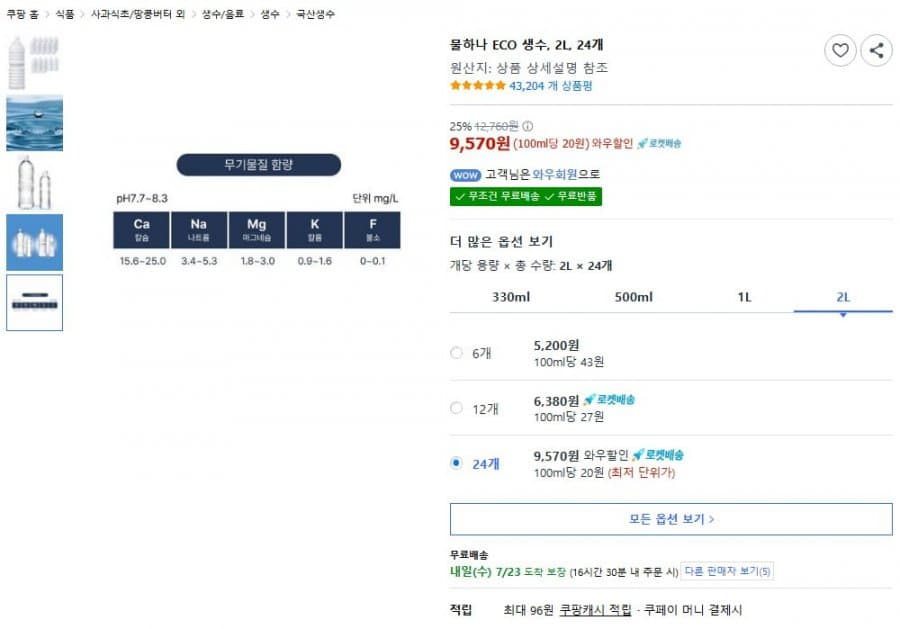Screen dimensions: 900x629
Task: Select the water splash thumbnail image
Action: click(x=34, y=123)
